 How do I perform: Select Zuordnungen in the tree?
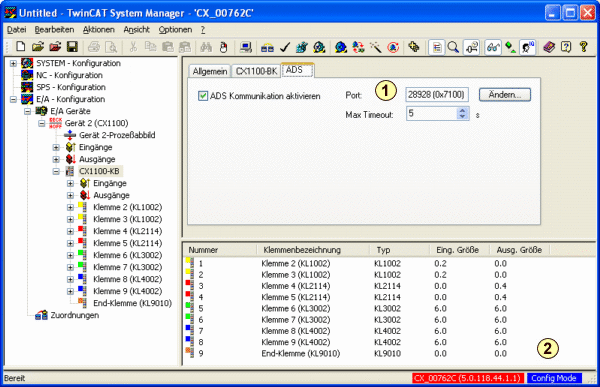[75, 315]
